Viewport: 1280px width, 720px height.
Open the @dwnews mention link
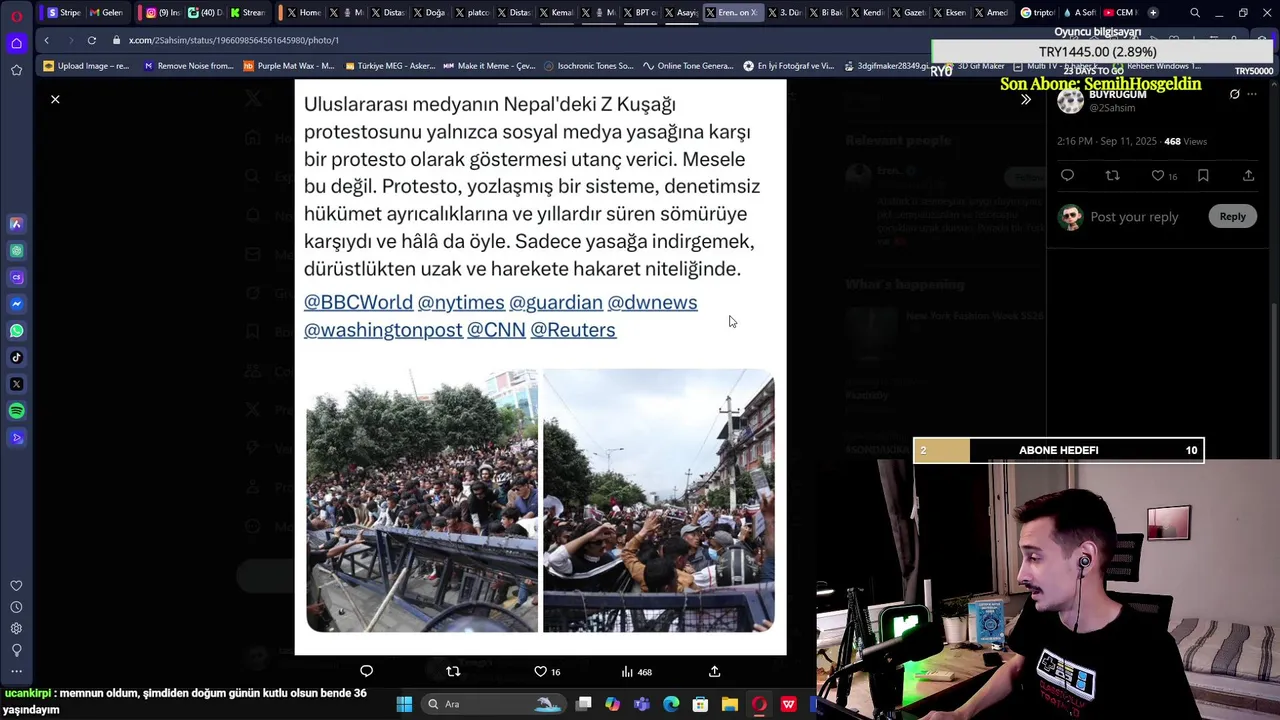[652, 302]
